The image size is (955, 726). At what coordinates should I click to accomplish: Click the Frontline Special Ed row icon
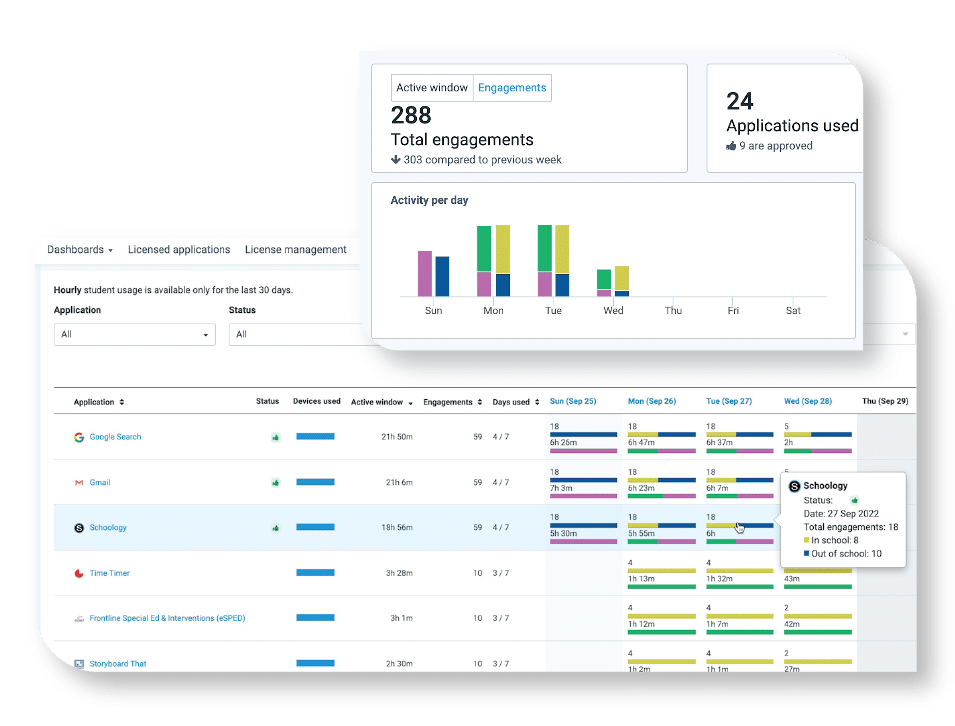point(79,619)
